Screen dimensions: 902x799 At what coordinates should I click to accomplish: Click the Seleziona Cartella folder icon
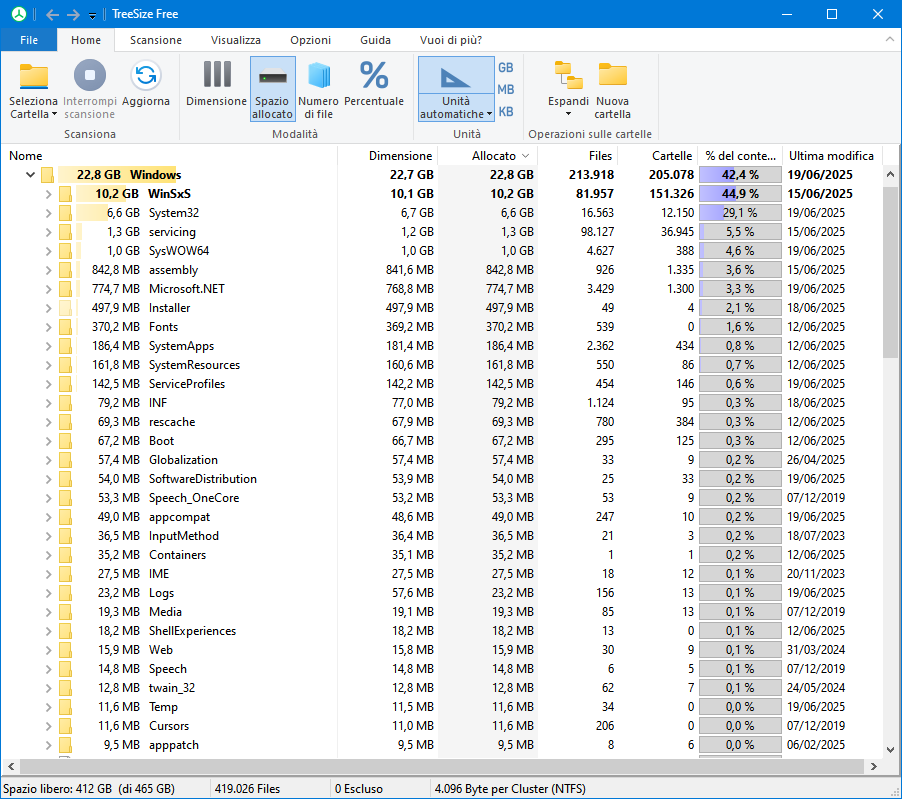[34, 76]
